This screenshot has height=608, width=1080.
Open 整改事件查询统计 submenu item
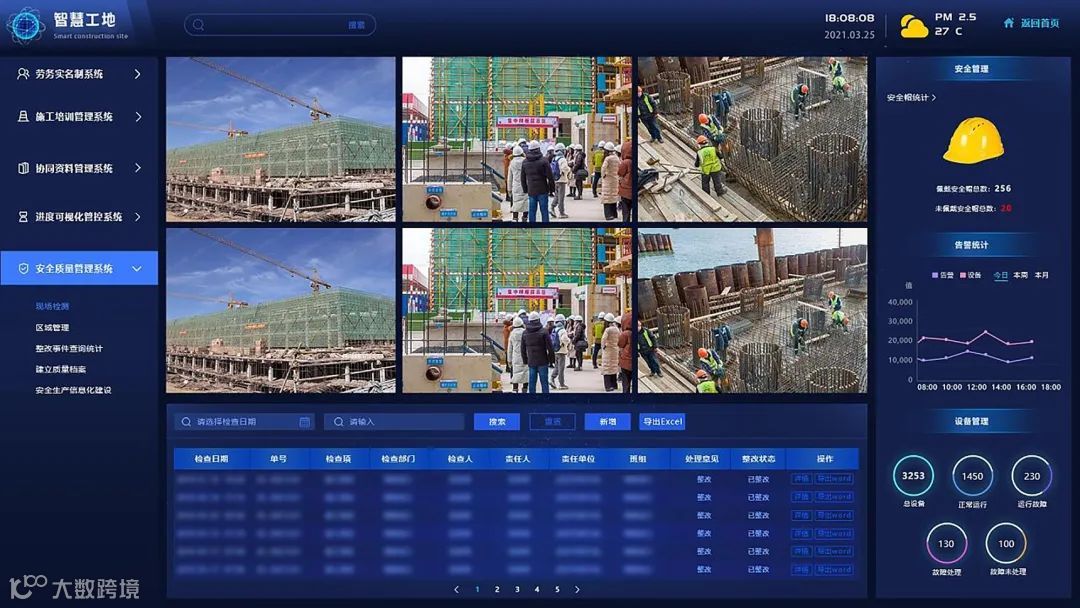pos(69,348)
